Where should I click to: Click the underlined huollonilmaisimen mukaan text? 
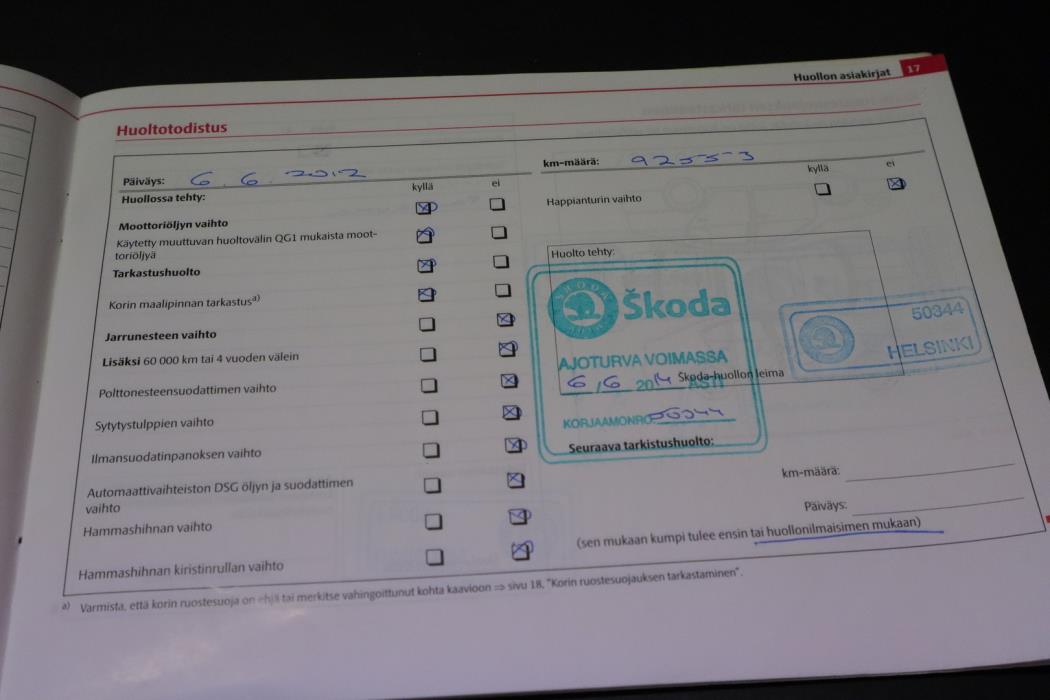[x=844, y=527]
